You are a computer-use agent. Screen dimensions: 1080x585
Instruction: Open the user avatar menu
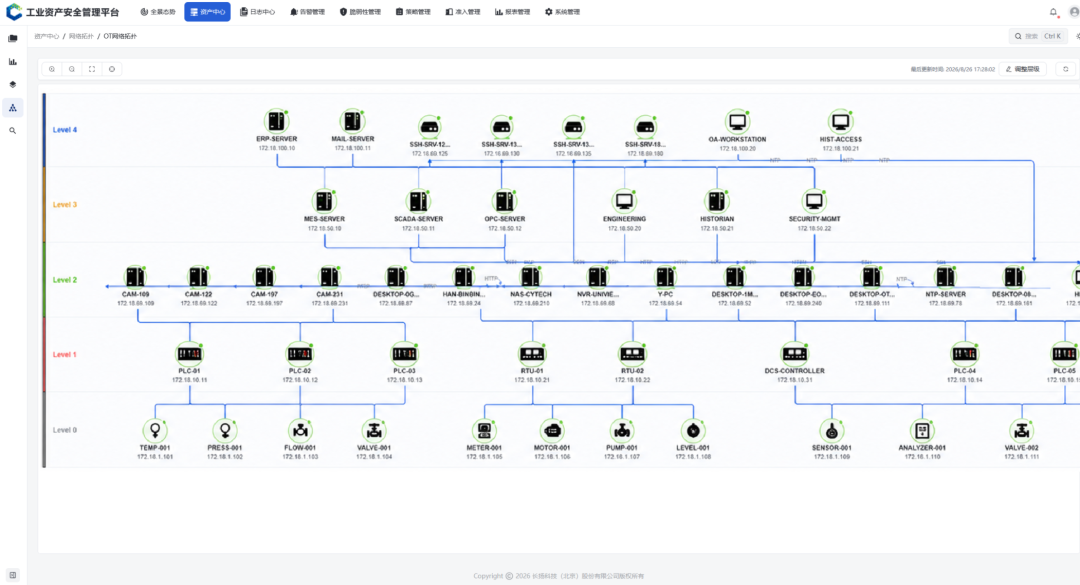[1074, 12]
